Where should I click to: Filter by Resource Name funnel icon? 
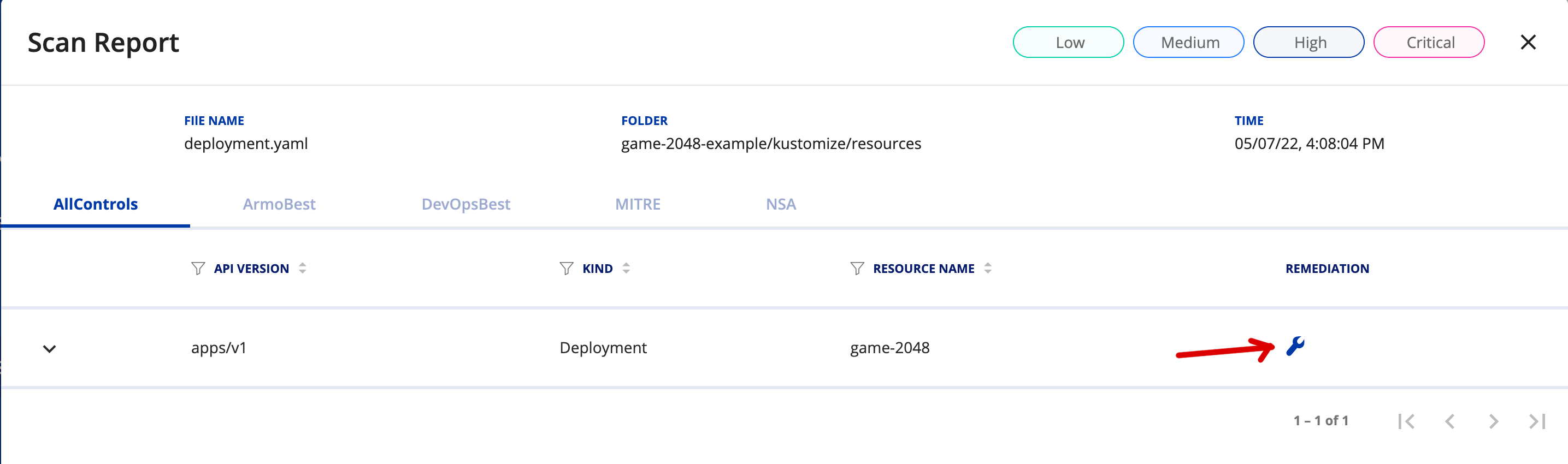tap(857, 268)
